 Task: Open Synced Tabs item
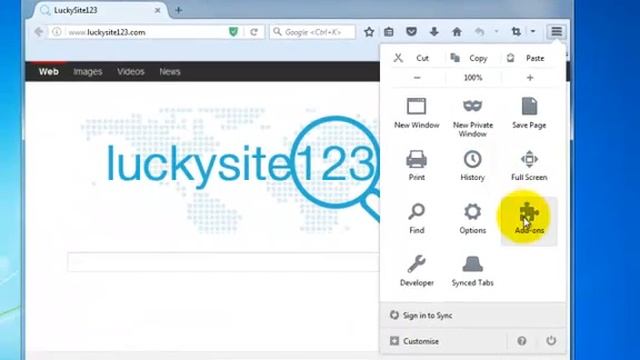pyautogui.click(x=473, y=271)
